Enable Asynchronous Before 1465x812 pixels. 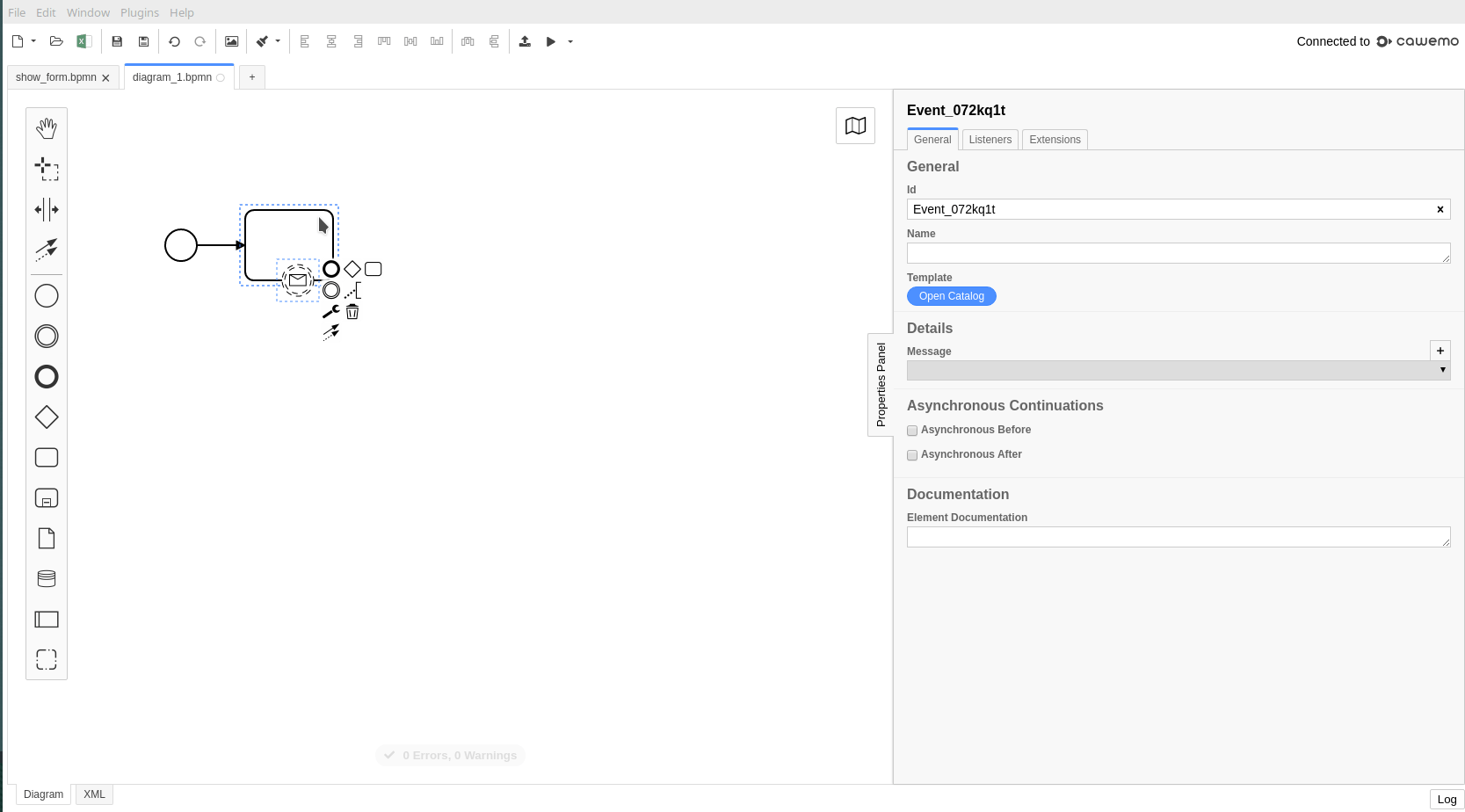[x=912, y=431]
